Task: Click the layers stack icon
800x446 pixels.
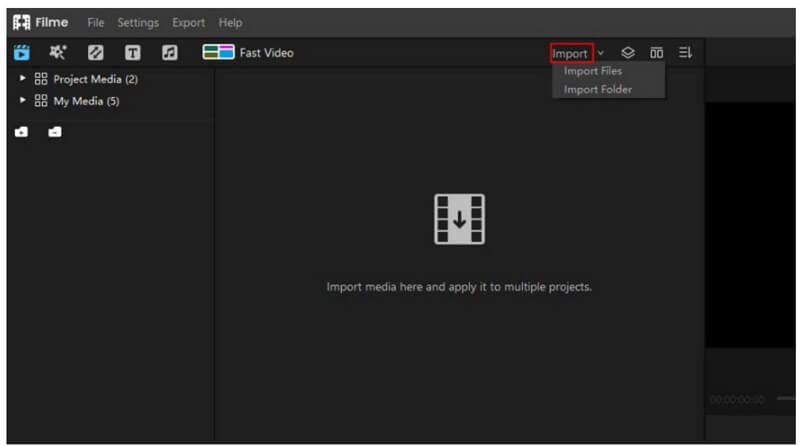Action: coord(628,53)
